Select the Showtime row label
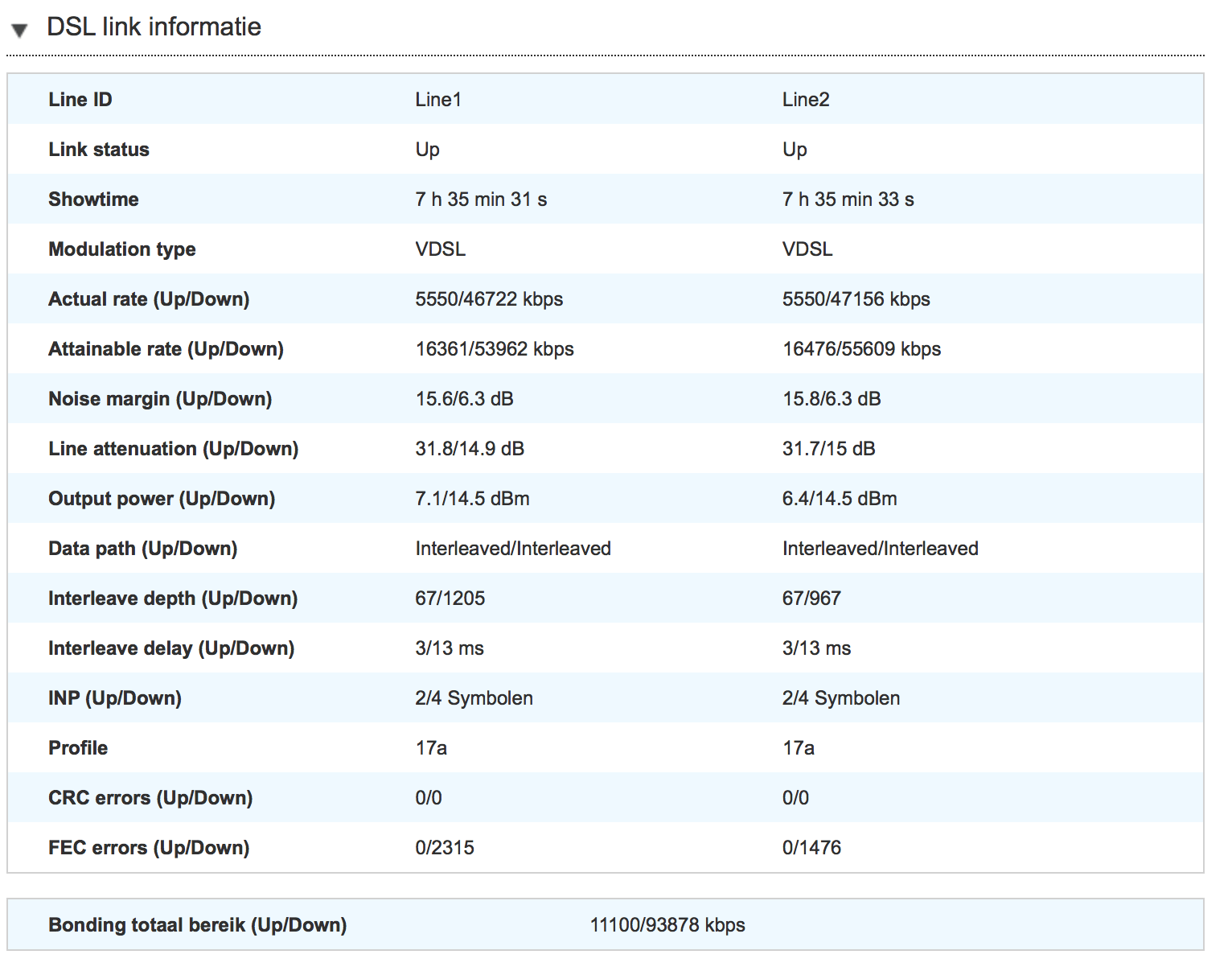The height and width of the screenshot is (975, 1232). pyautogui.click(x=93, y=200)
